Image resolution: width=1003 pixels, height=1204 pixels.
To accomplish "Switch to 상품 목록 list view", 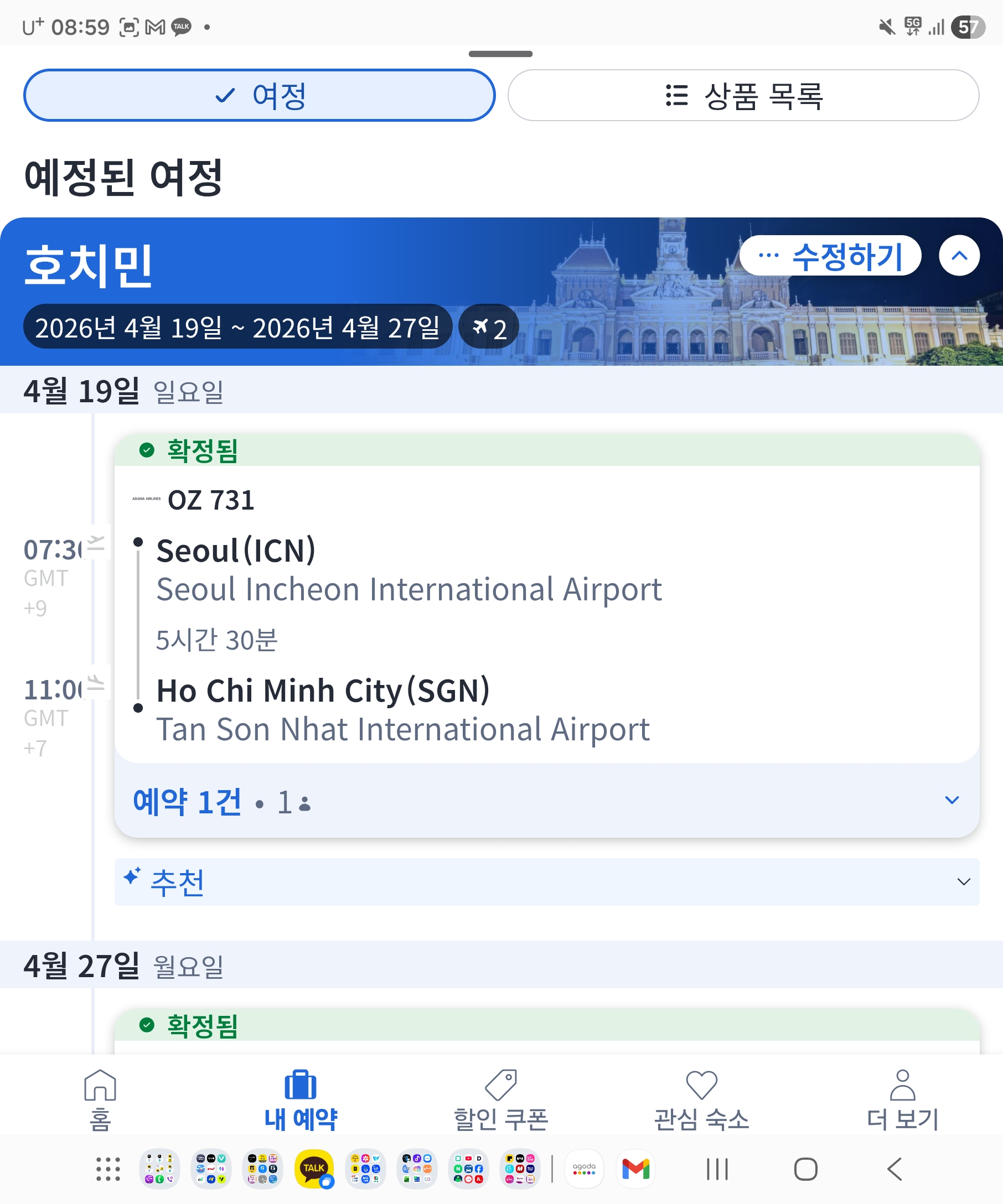I will tap(743, 95).
